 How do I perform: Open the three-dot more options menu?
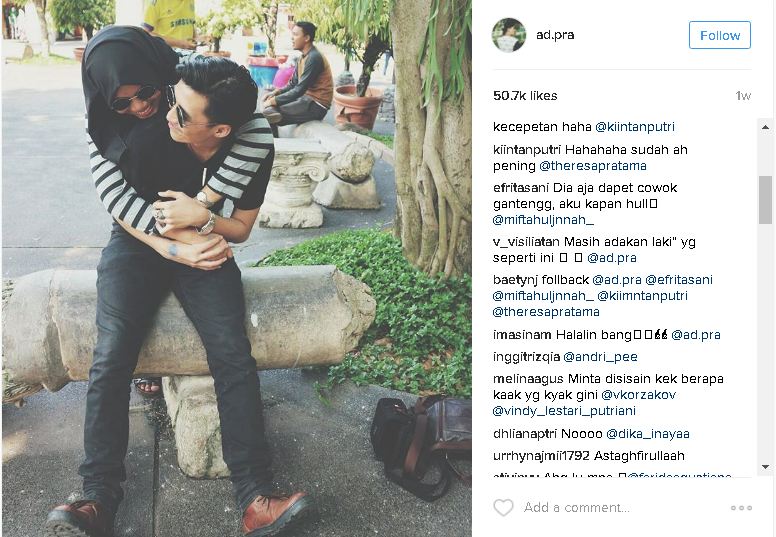[x=741, y=508]
